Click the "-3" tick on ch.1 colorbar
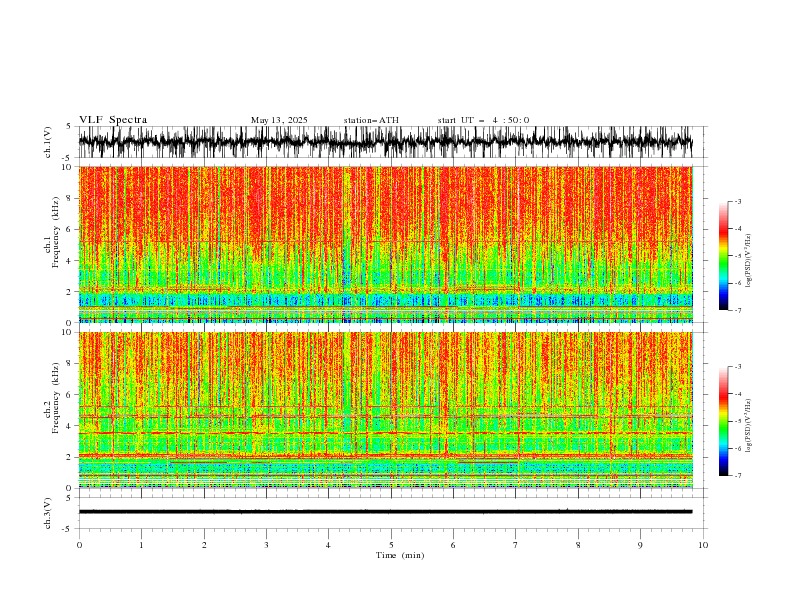This screenshot has height=612, width=792. click(x=738, y=201)
